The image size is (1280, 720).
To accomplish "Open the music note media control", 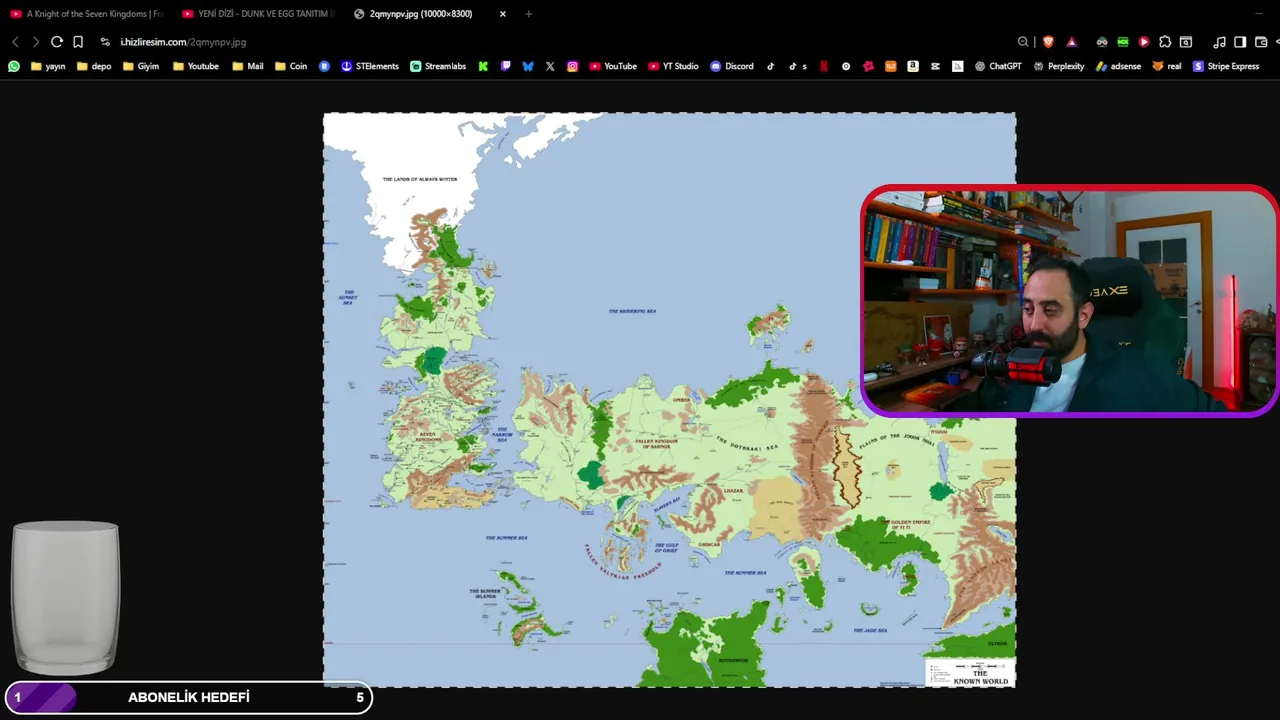I will point(1219,42).
